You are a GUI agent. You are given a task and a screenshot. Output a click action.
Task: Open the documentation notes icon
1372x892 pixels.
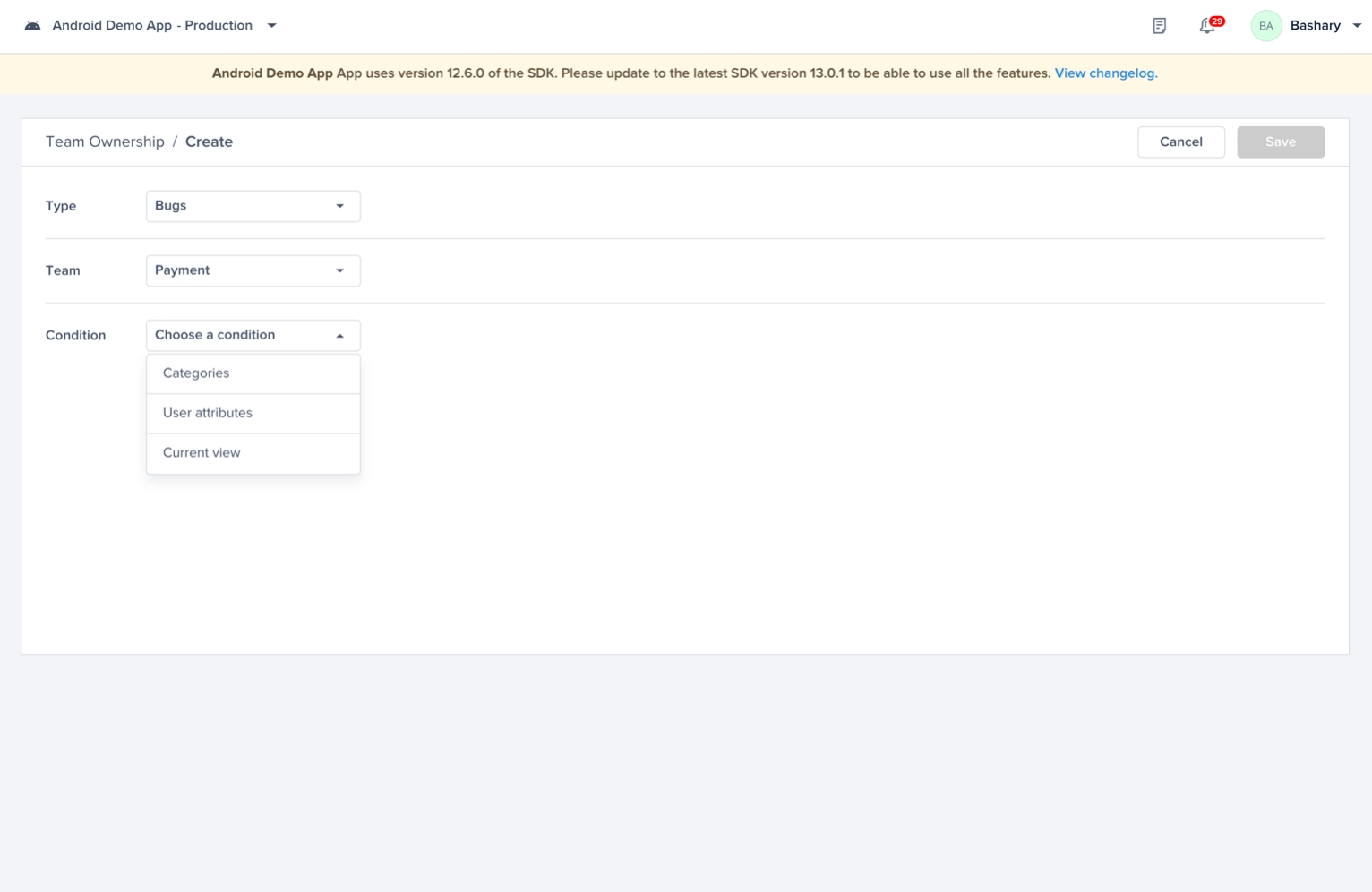1159,26
